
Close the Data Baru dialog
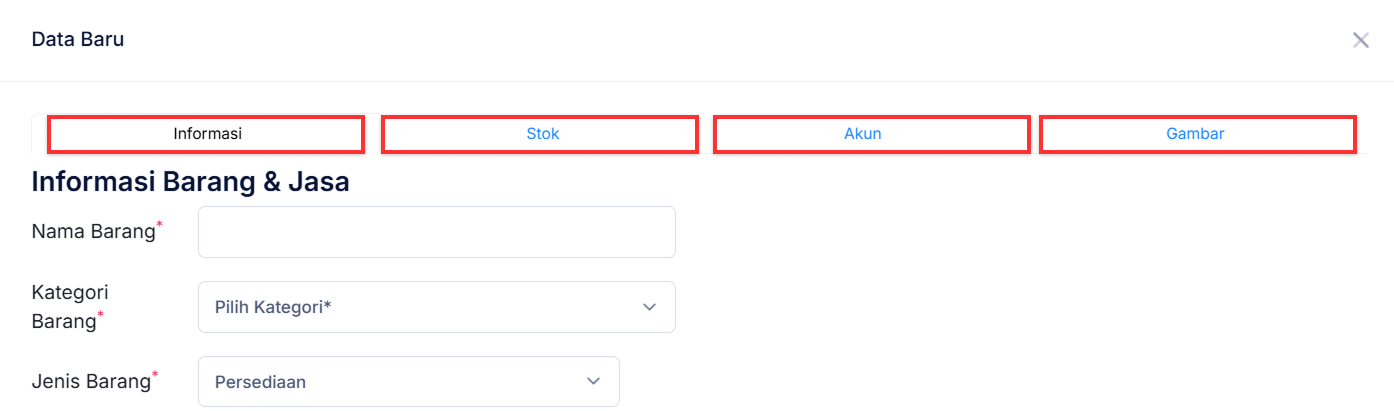[1360, 40]
